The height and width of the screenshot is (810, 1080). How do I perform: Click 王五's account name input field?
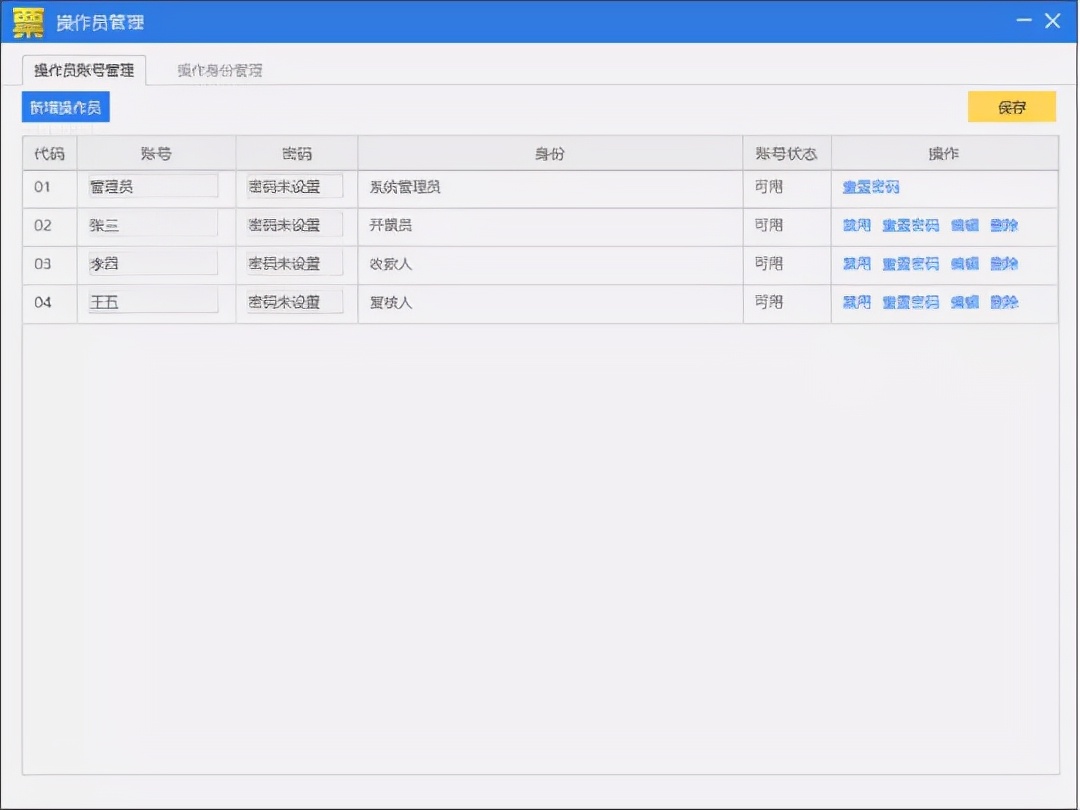[150, 302]
